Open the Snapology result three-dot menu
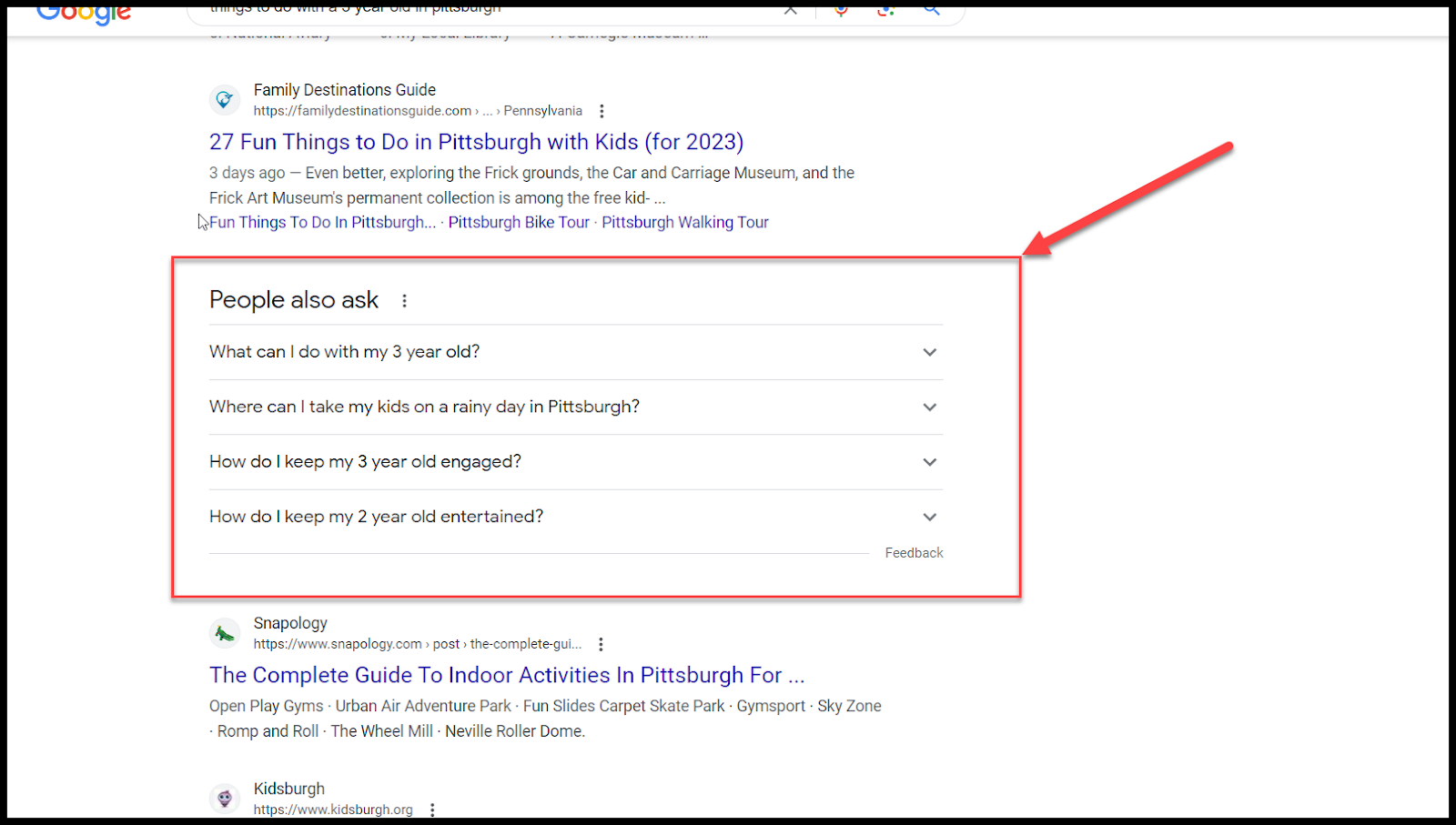Screen dimensions: 1456x825 click(601, 644)
